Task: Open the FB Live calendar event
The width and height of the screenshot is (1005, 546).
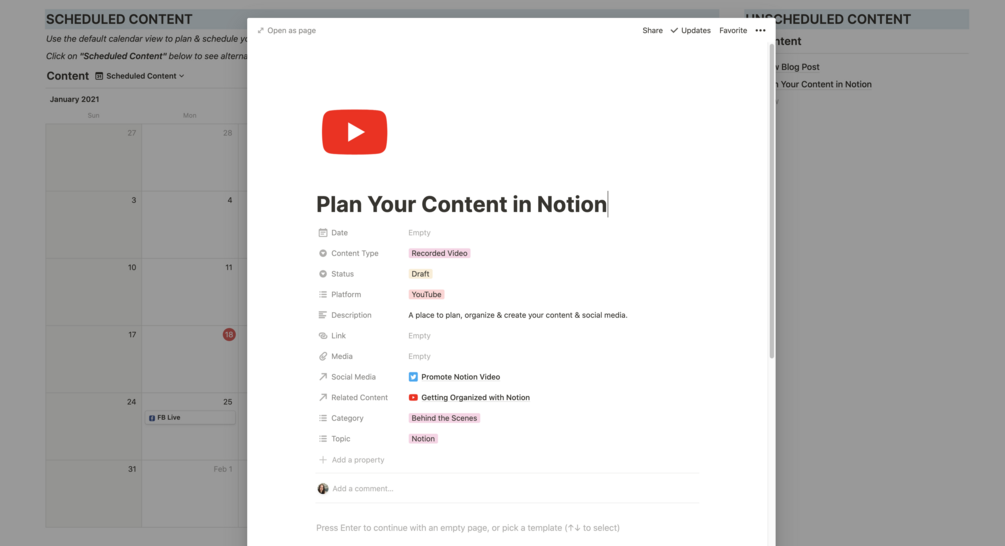Action: click(190, 418)
